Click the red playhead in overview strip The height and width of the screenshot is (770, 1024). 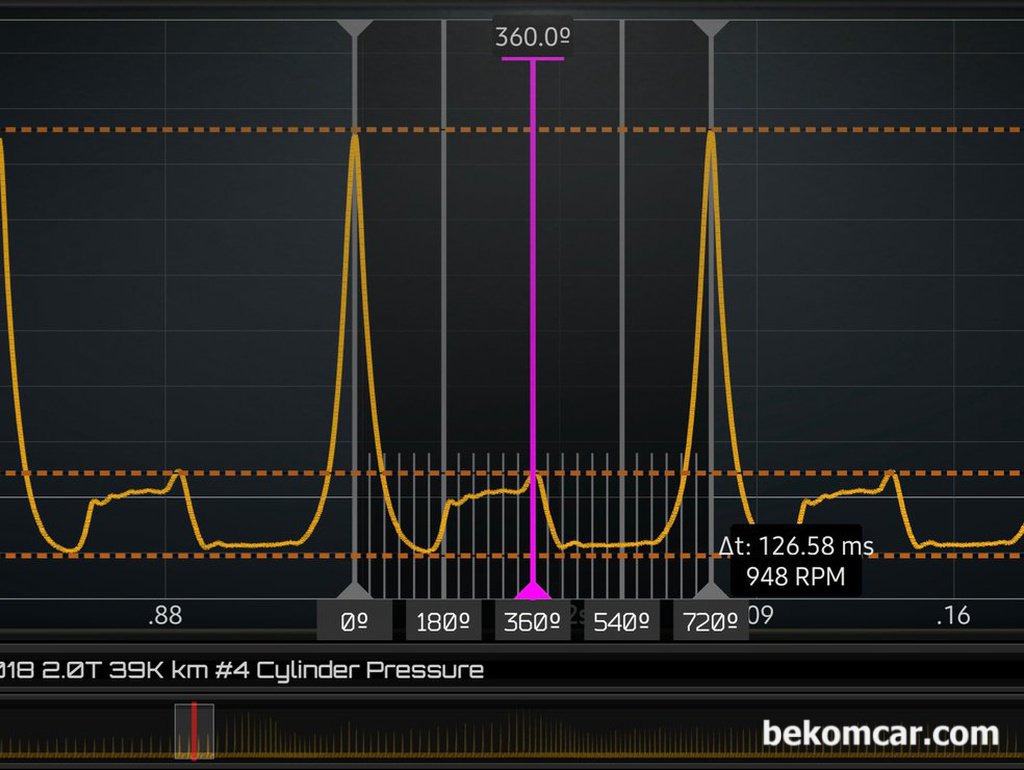[193, 731]
